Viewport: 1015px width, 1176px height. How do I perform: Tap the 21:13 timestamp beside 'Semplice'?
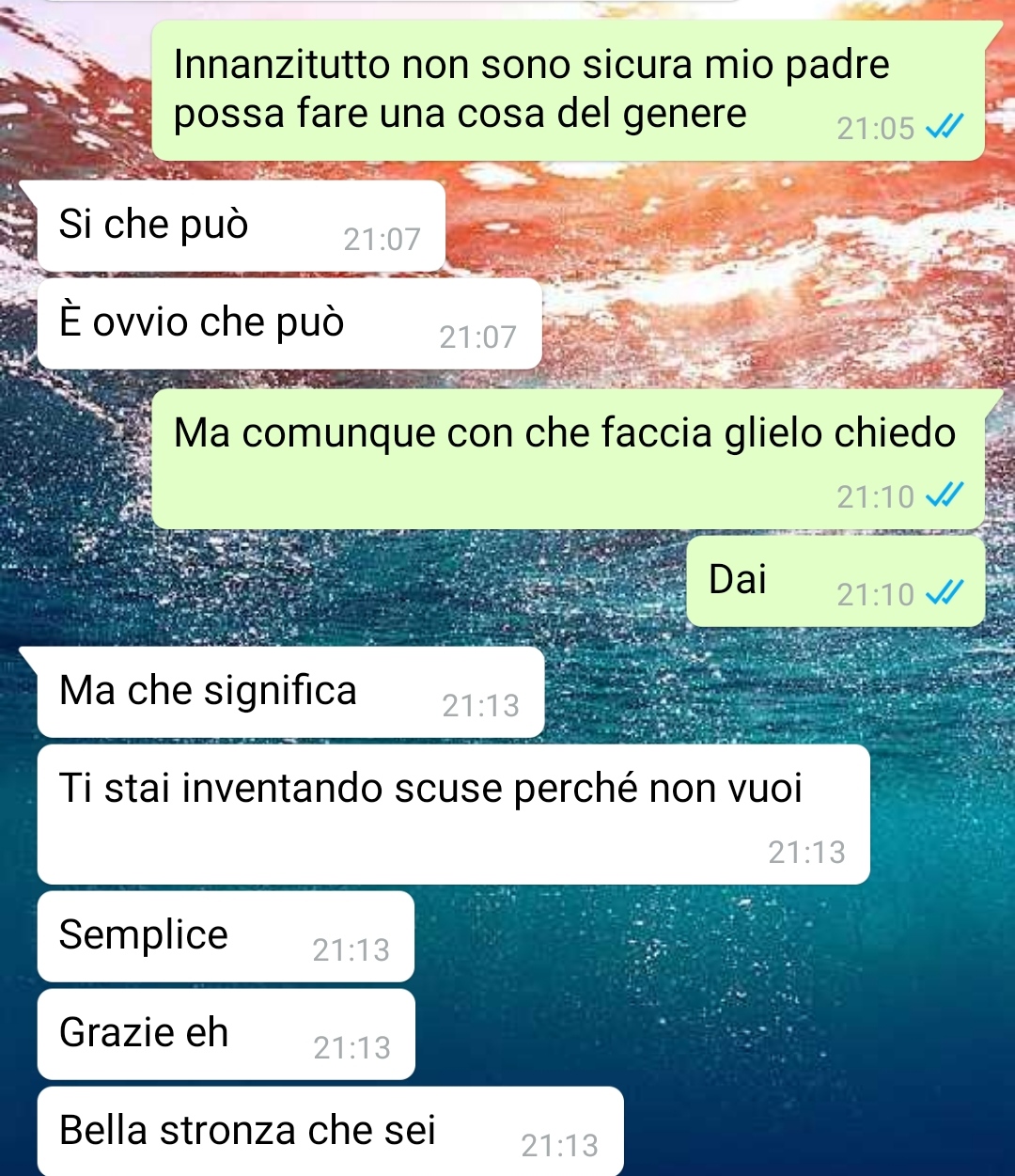click(x=351, y=950)
